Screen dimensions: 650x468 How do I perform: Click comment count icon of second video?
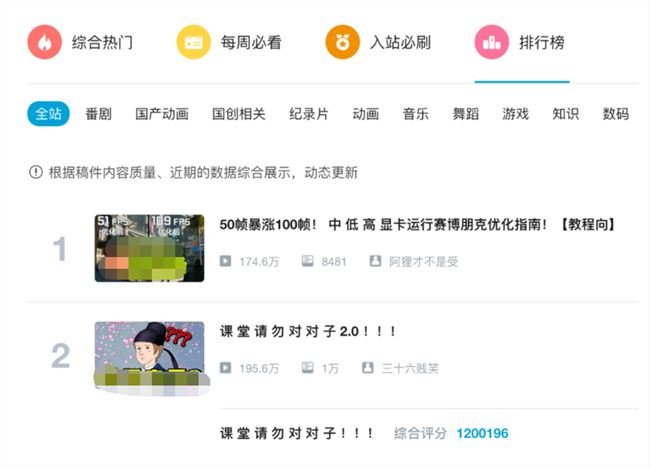click(307, 368)
